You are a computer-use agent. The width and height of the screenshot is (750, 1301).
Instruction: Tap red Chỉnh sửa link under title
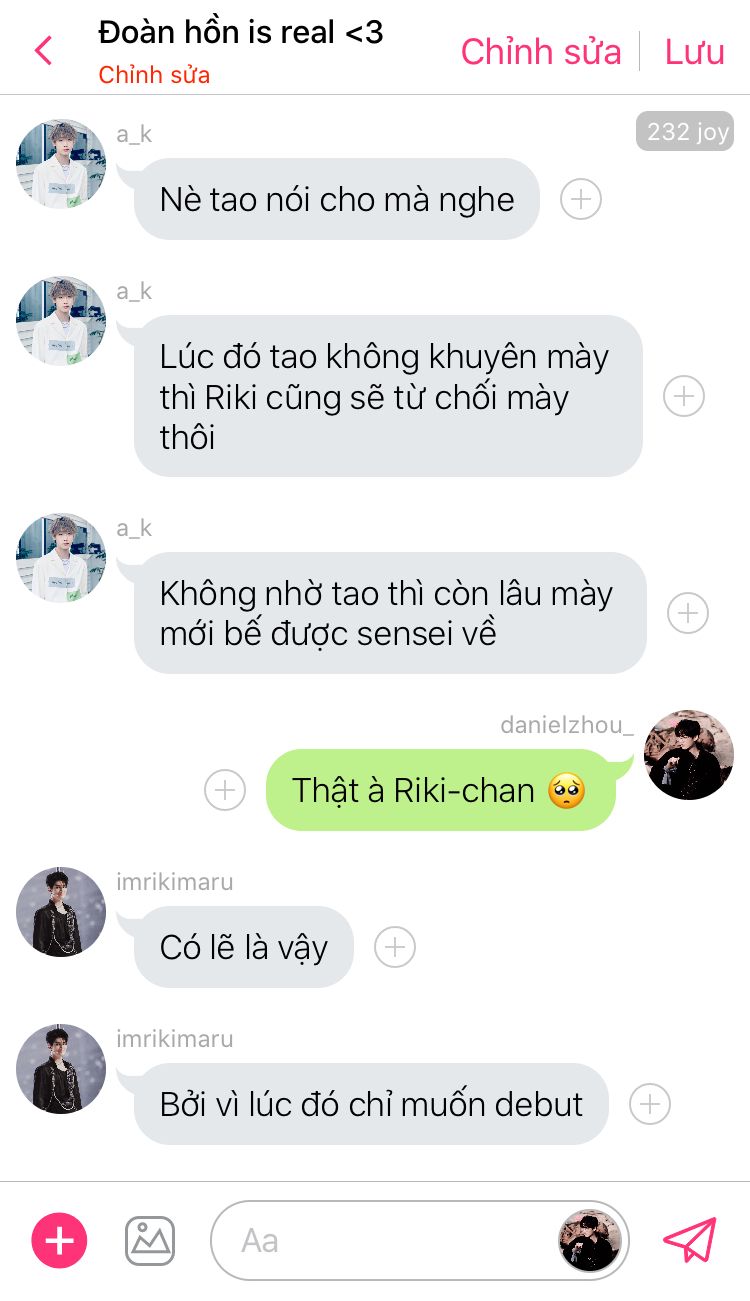(154, 75)
